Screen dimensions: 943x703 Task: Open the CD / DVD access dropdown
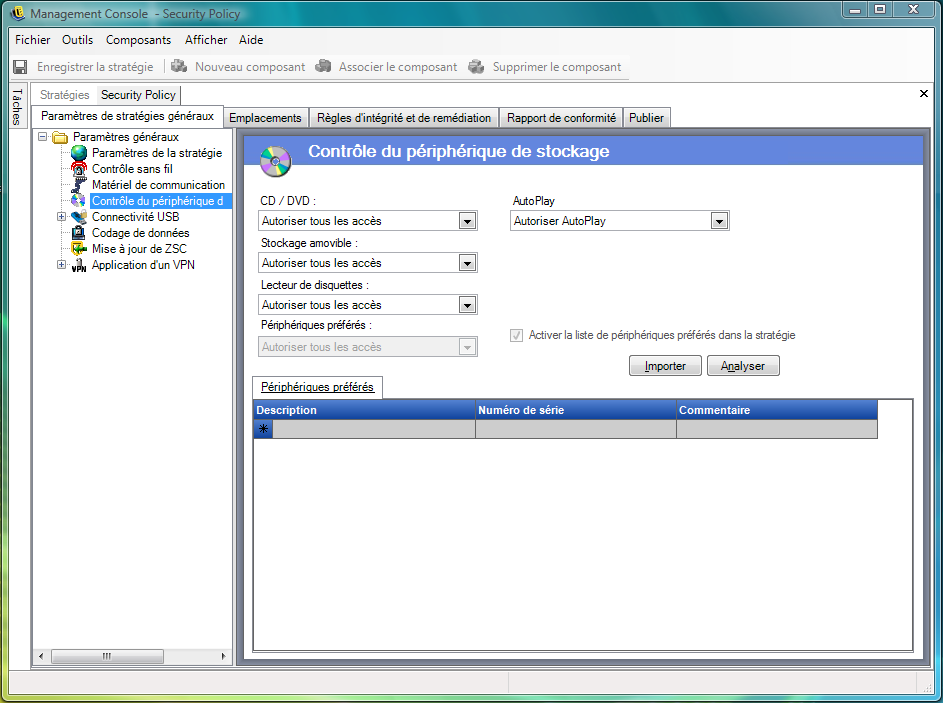[x=467, y=221]
